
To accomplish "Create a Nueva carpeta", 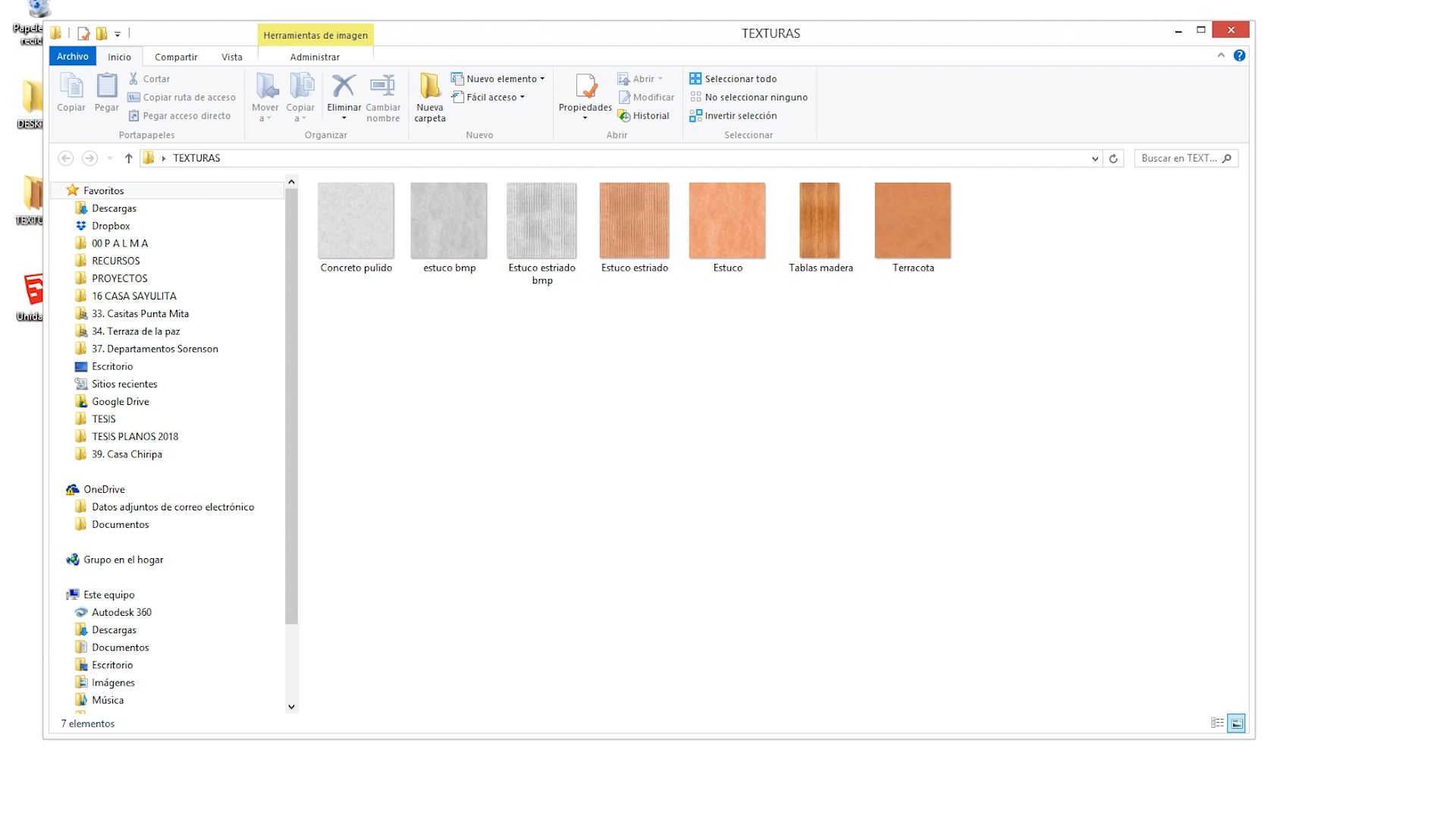I will [x=430, y=97].
